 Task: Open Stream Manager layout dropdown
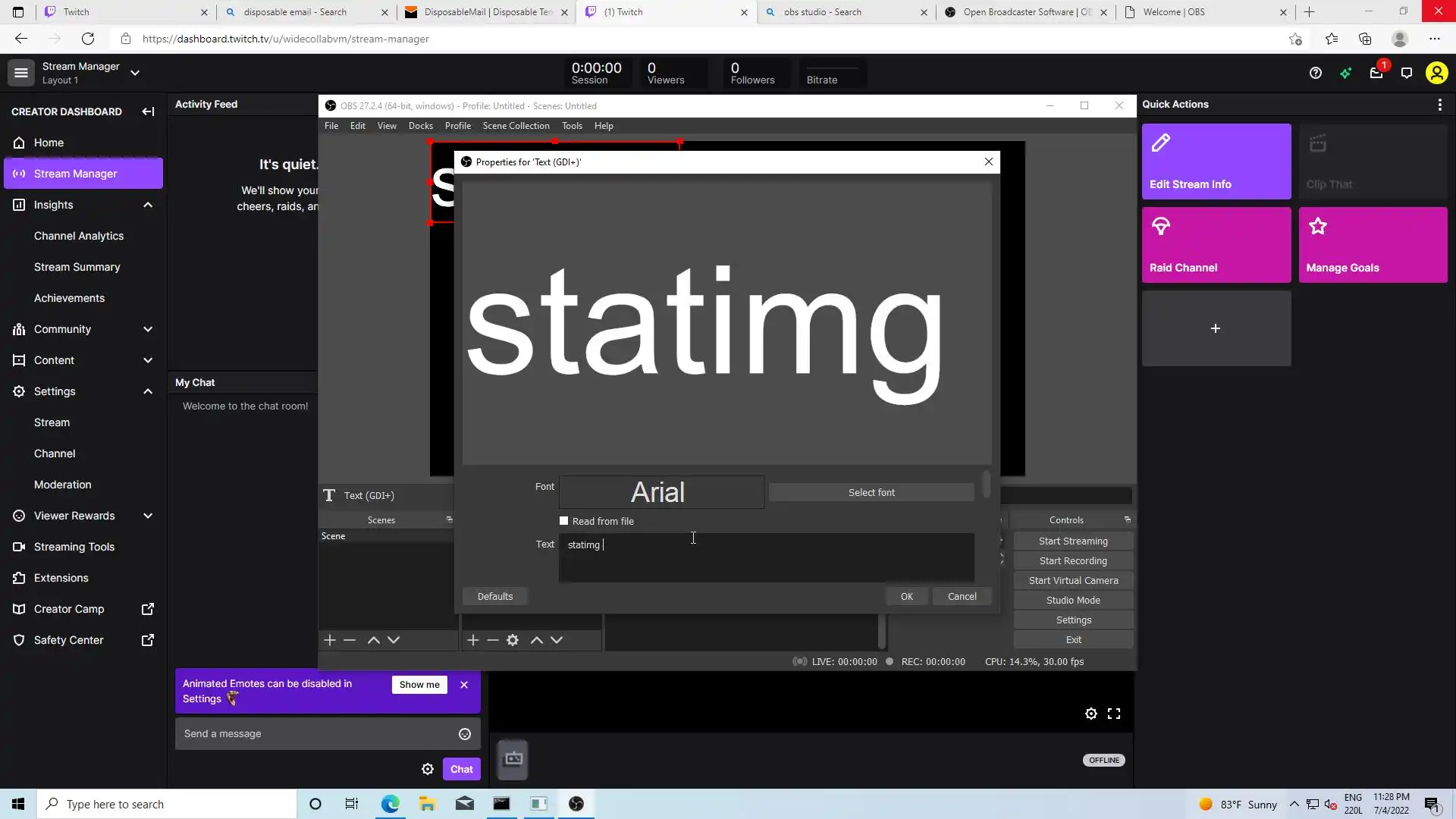coord(135,73)
